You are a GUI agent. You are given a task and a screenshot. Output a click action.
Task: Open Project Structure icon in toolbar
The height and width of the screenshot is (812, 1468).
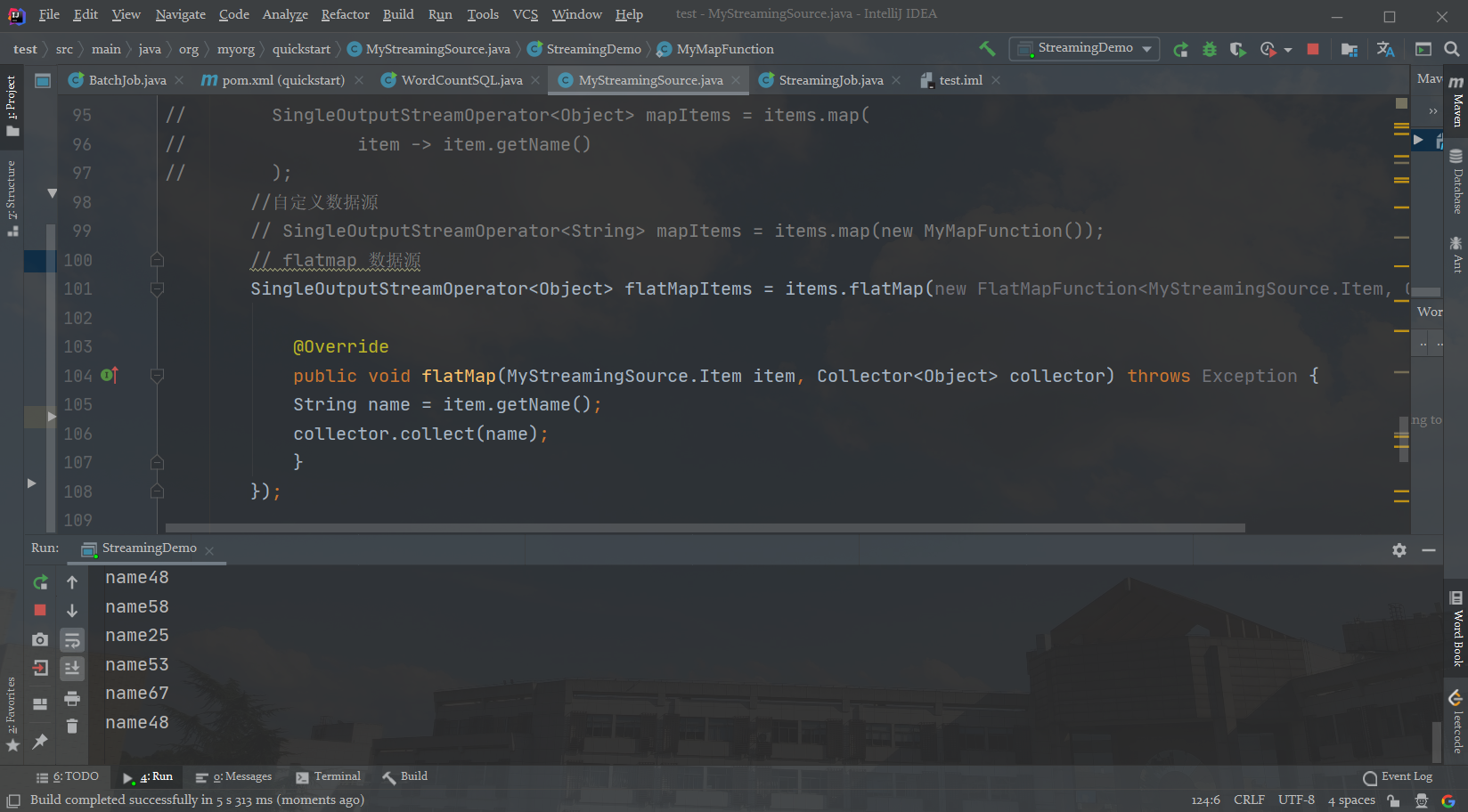pyautogui.click(x=1350, y=50)
